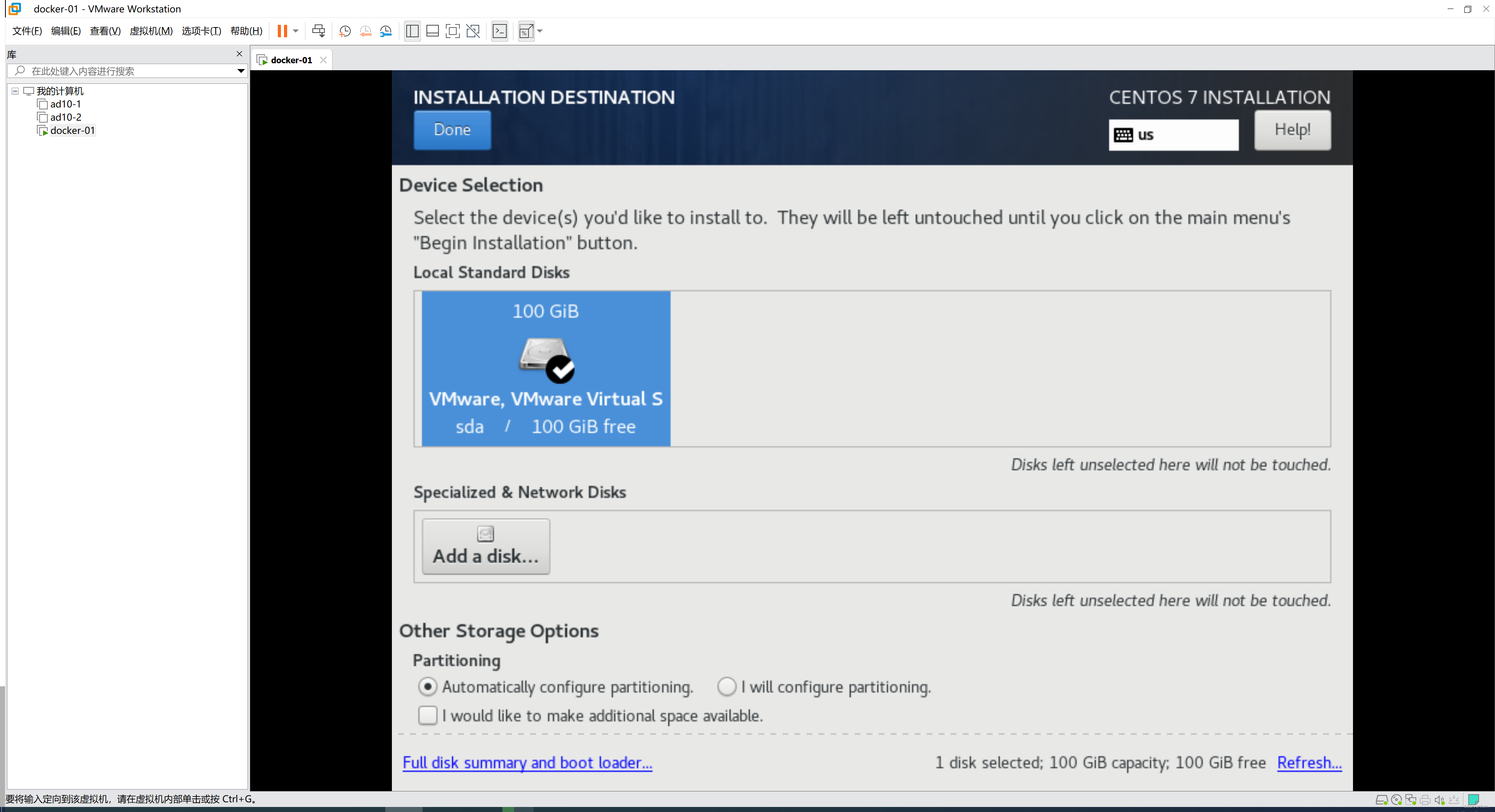Click the VMware Workstation title bar logo icon
This screenshot has height=812, width=1495.
coord(14,9)
